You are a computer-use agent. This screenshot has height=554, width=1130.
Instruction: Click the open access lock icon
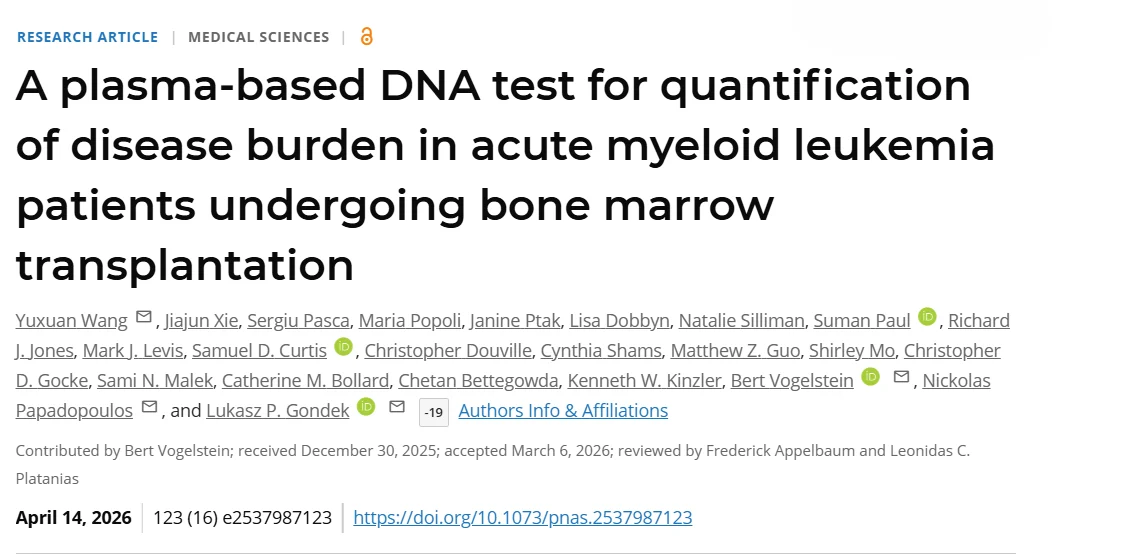[366, 37]
